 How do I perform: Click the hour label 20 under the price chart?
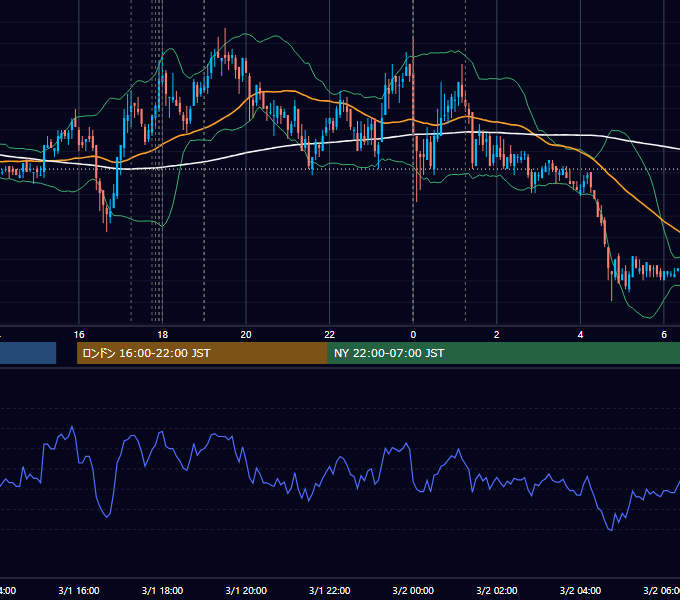[246, 334]
